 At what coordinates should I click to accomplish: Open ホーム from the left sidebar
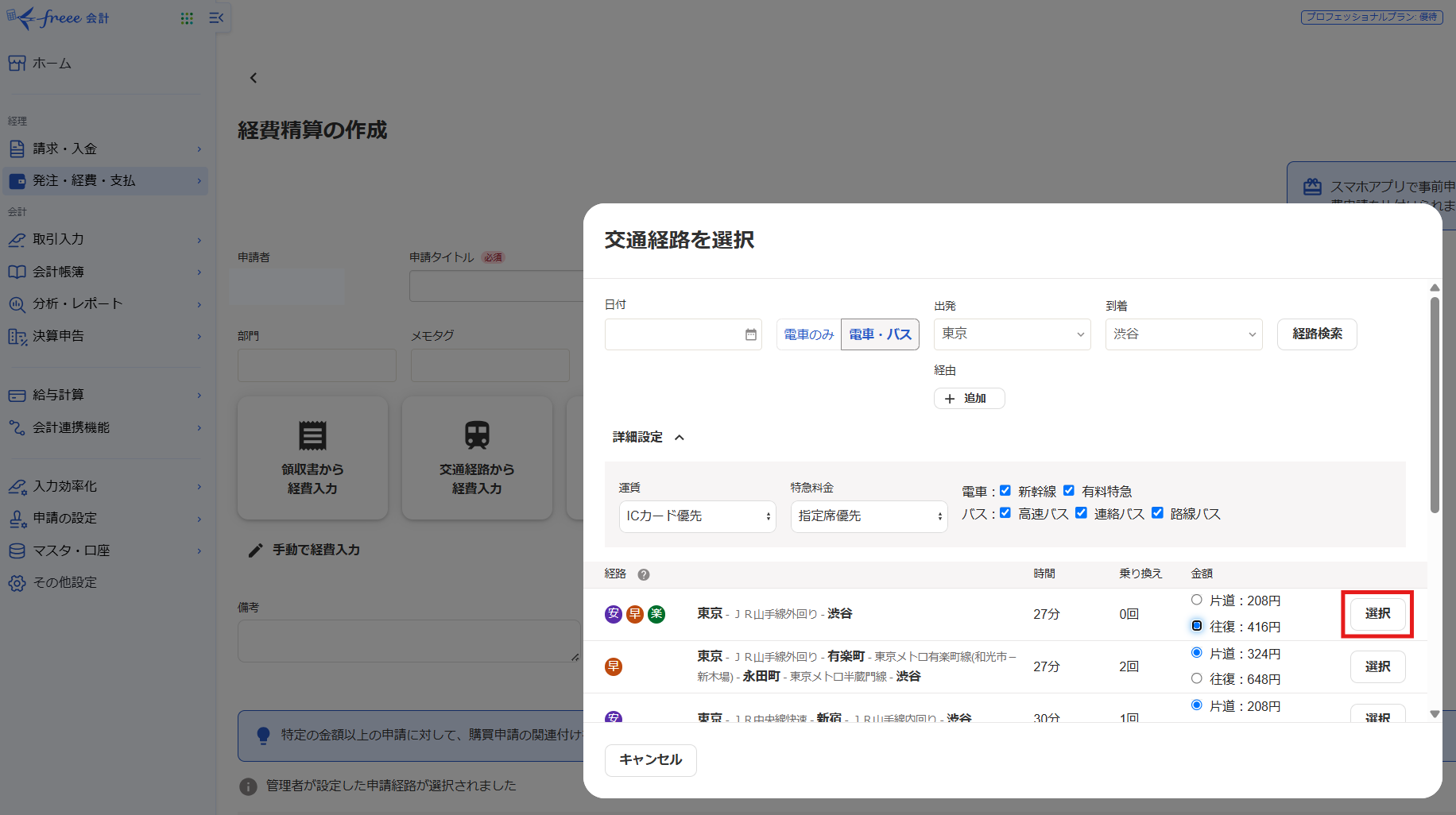coord(52,63)
